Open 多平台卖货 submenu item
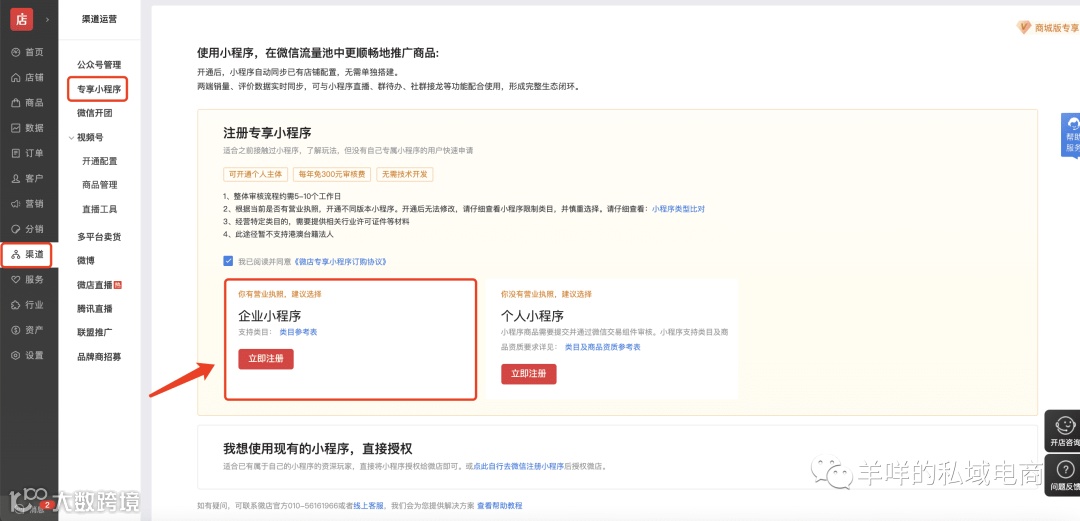This screenshot has height=521, width=1080. click(99, 237)
